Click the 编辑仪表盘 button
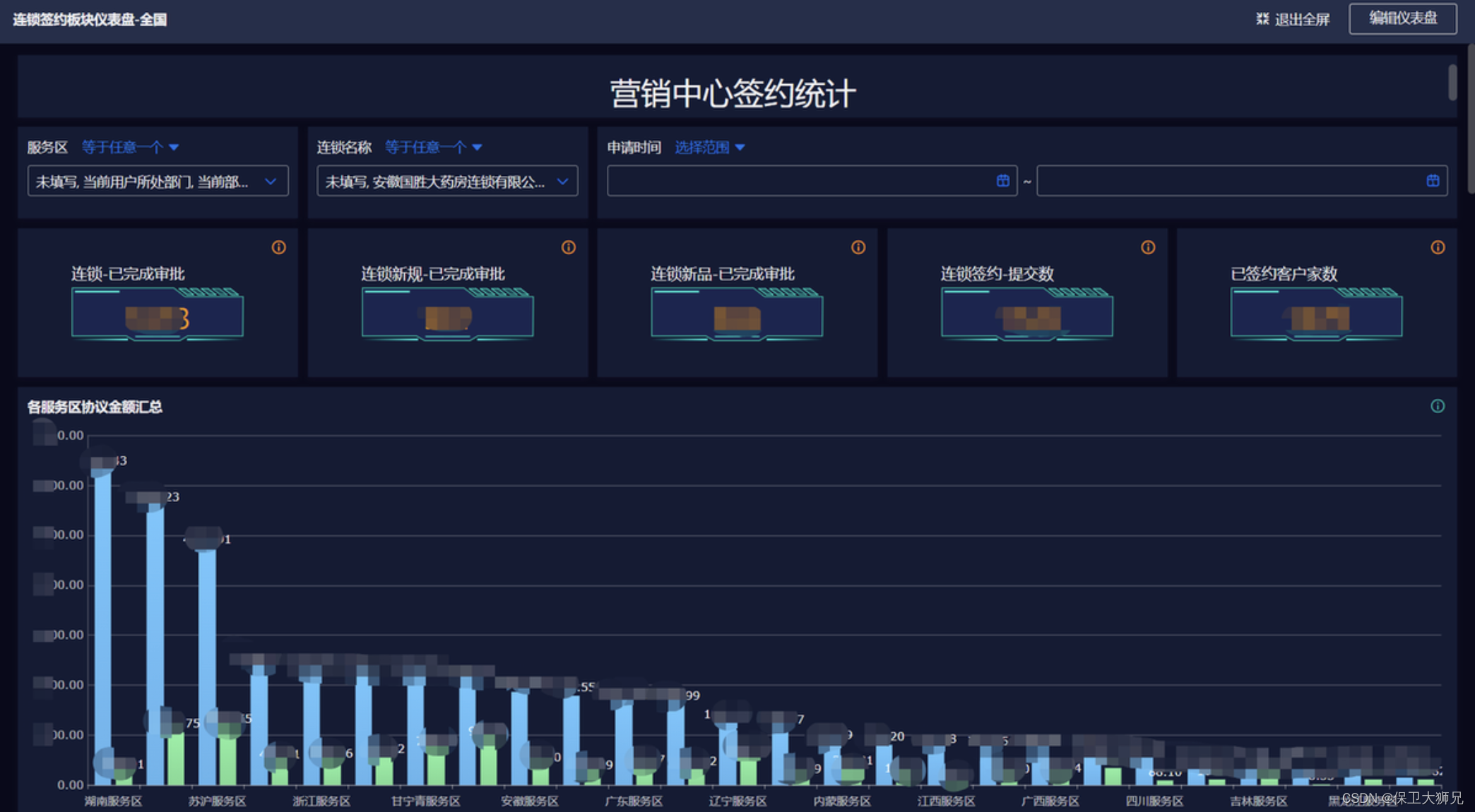 [1402, 18]
